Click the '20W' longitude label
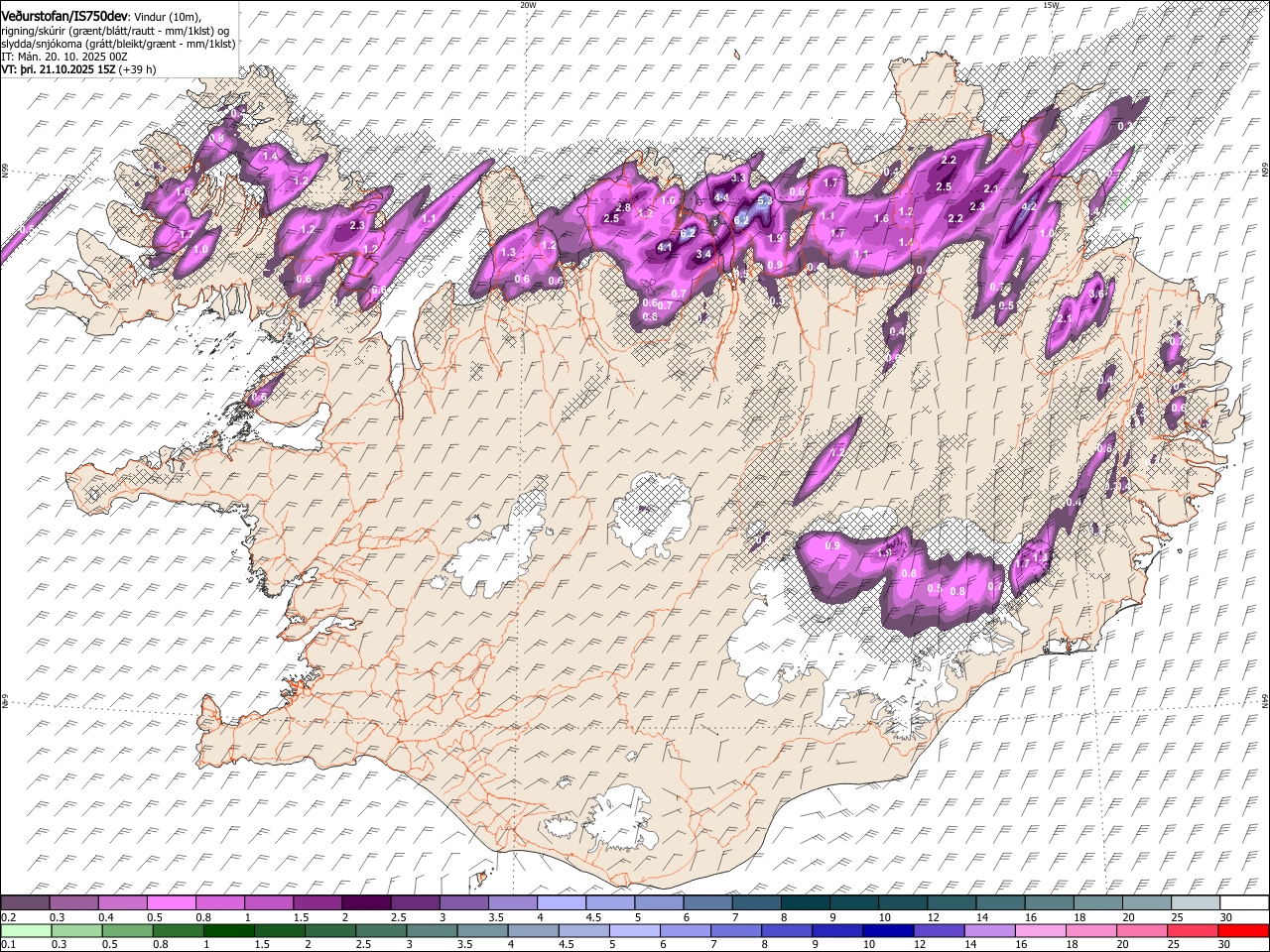Viewport: 1270px width, 952px height. pyautogui.click(x=528, y=5)
